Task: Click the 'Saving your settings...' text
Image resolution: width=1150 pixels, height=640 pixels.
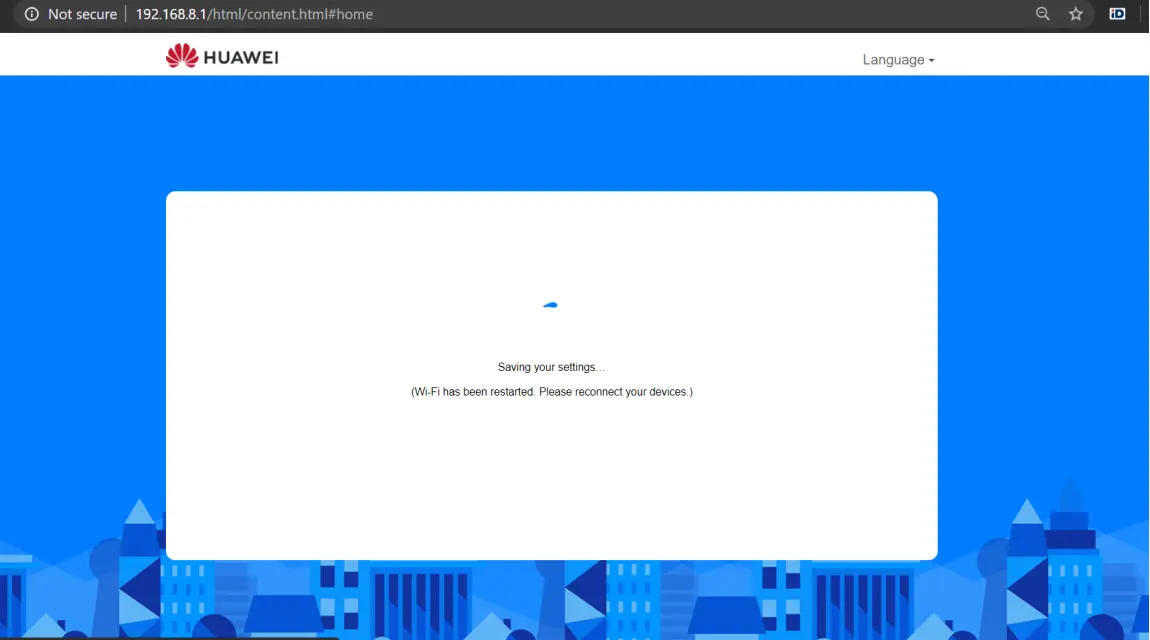Action: 551,367
